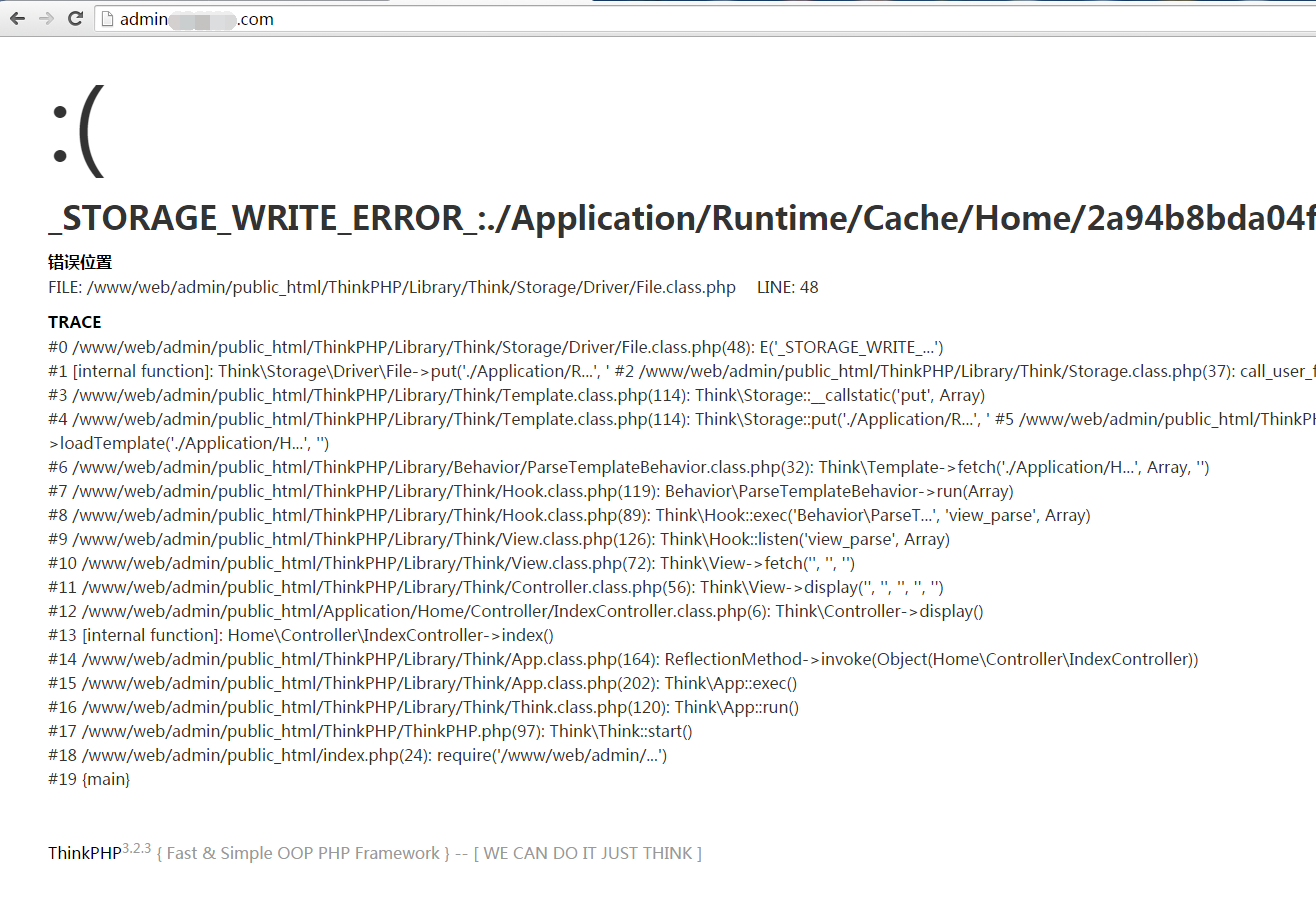Click the ThinkPHP link in the footer
This screenshot has width=1316, height=903.
[84, 854]
